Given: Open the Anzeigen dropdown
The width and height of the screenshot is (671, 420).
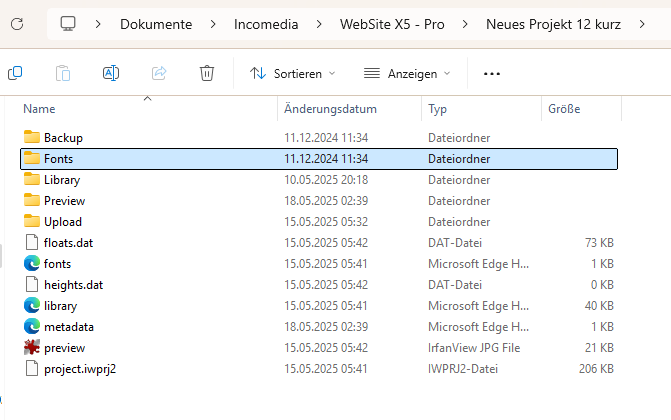Looking at the screenshot, I should (x=407, y=74).
